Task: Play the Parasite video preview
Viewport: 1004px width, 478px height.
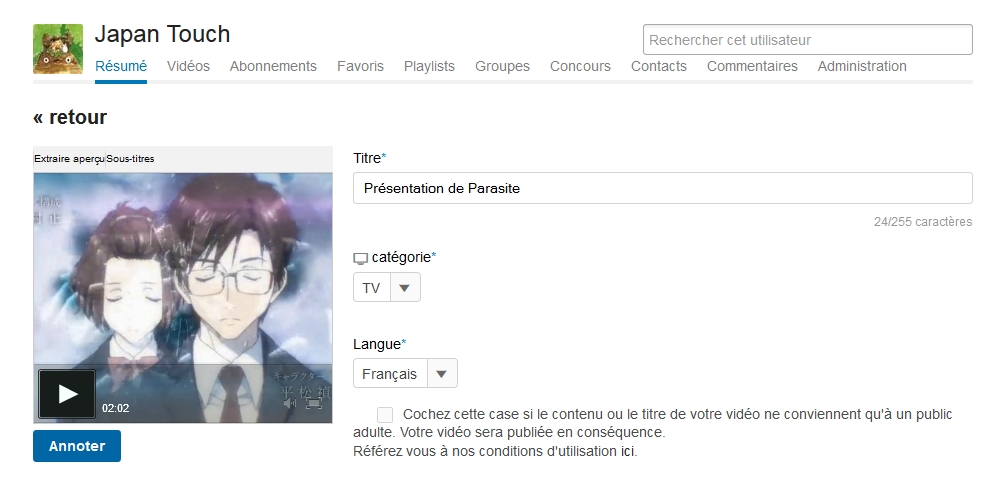Action: point(67,394)
